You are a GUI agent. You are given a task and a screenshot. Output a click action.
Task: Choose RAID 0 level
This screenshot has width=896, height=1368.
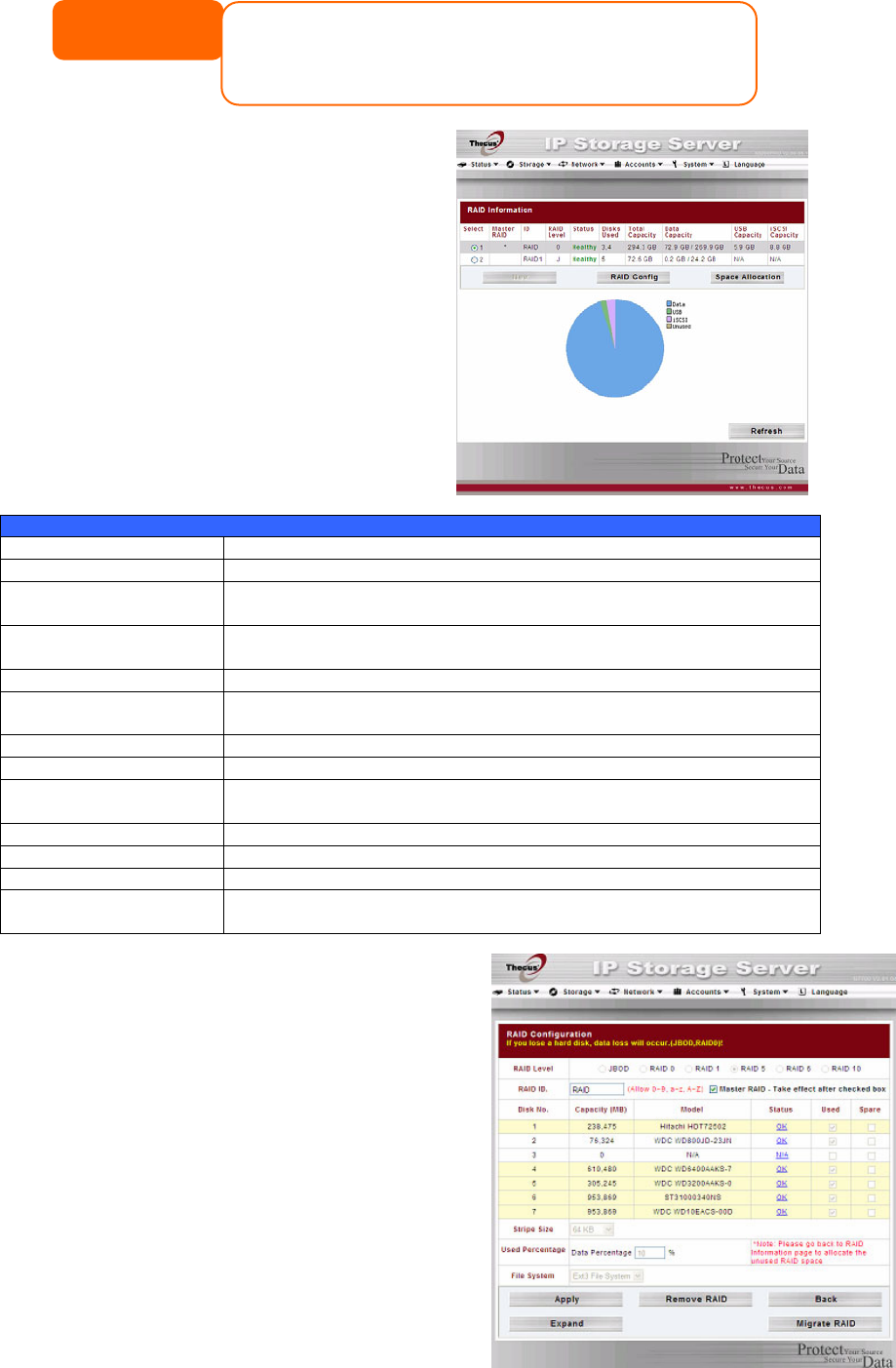coord(643,1069)
